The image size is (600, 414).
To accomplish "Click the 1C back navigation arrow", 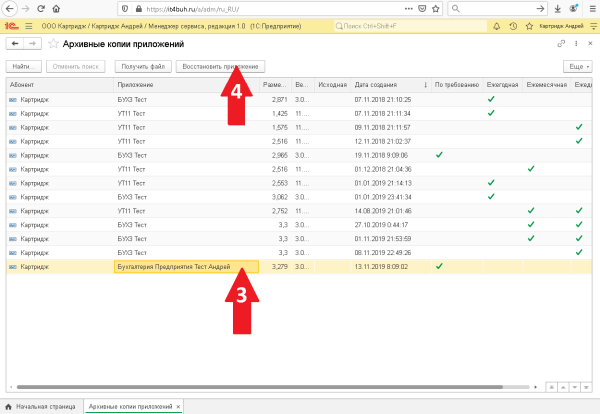I will tap(14, 44).
